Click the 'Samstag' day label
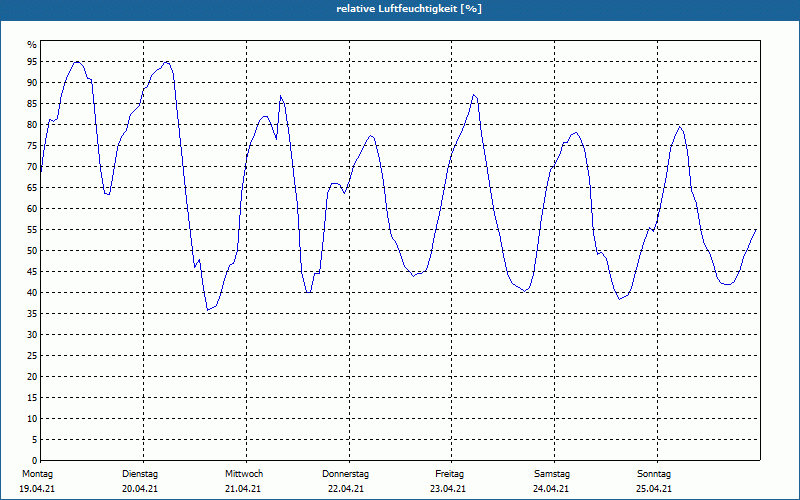 pyautogui.click(x=552, y=474)
